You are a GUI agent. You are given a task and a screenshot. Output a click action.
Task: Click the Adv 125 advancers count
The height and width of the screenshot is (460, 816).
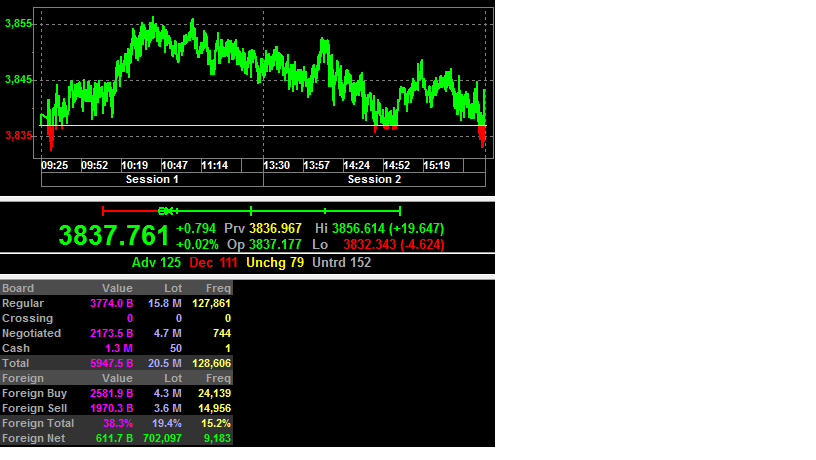(x=156, y=263)
